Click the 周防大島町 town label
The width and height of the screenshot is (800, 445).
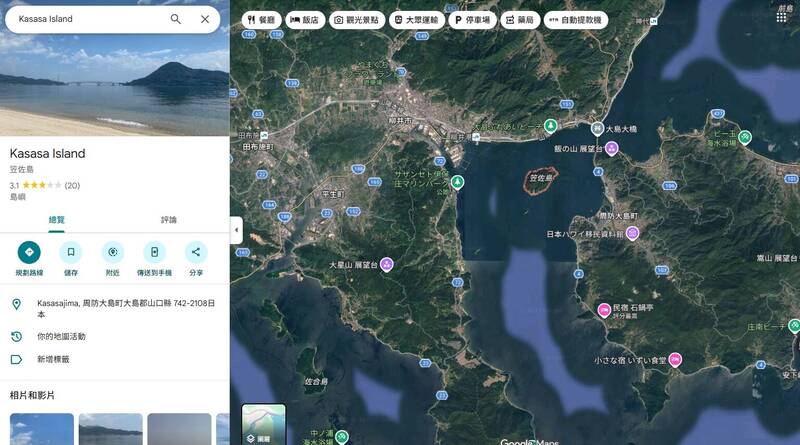[618, 216]
